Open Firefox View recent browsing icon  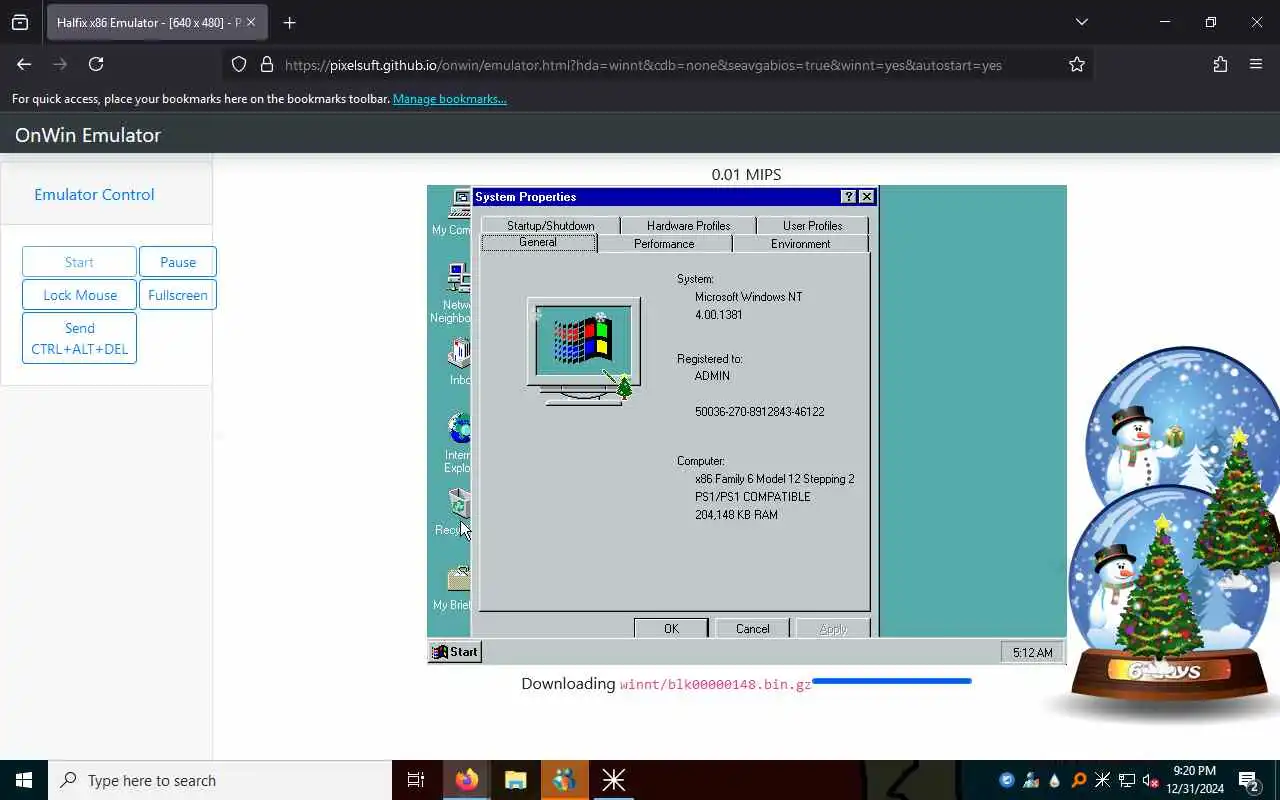click(x=20, y=22)
